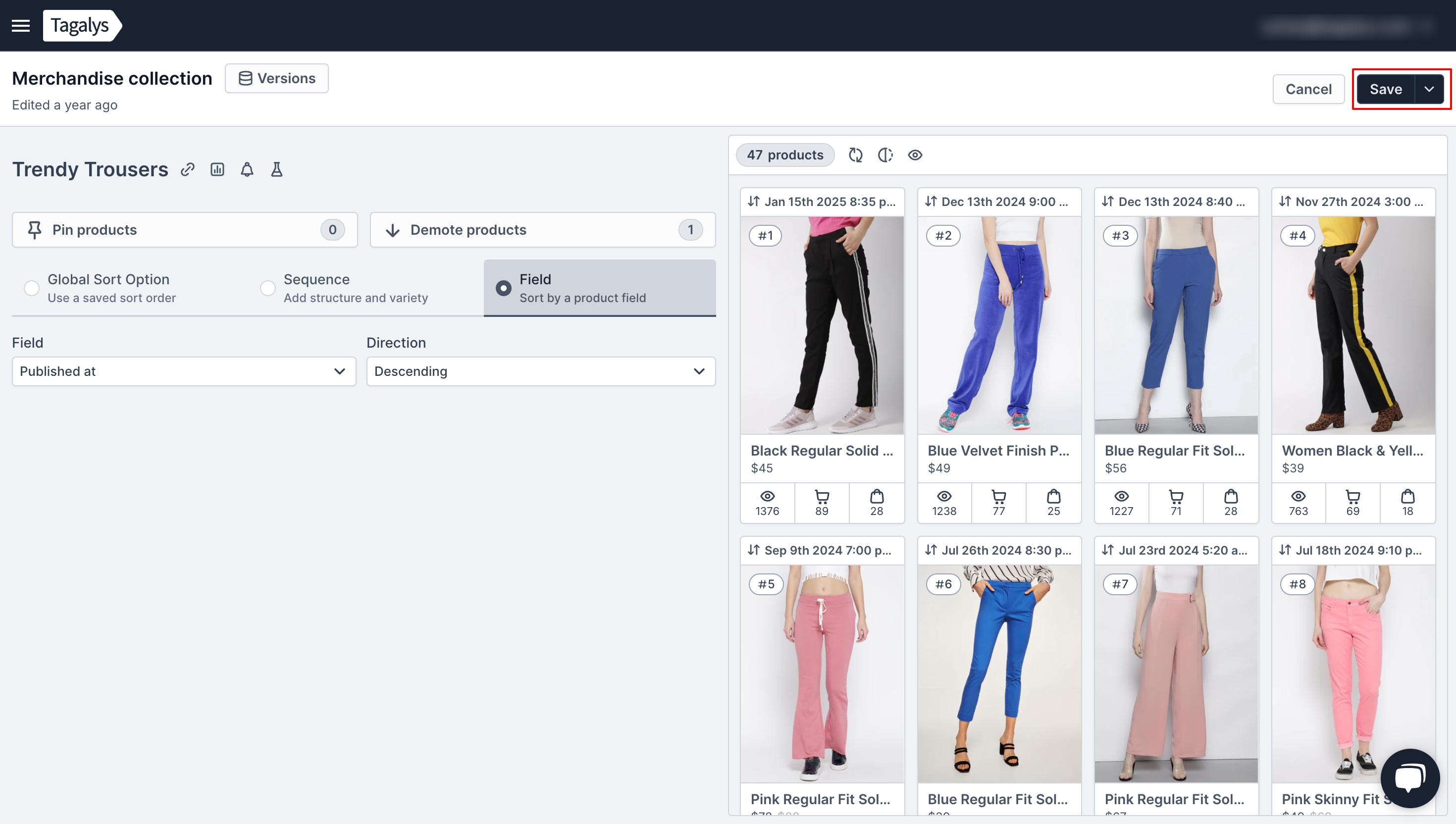This screenshot has height=824, width=1456.
Task: Click sort arrows icon on Jul 18th 2024 card
Action: 1285,550
